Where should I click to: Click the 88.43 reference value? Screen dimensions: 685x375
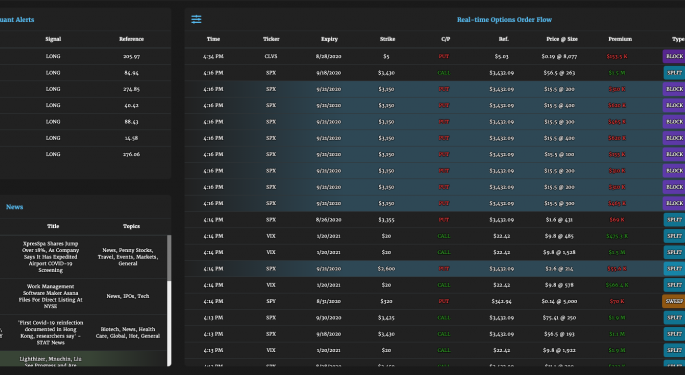pyautogui.click(x=131, y=122)
